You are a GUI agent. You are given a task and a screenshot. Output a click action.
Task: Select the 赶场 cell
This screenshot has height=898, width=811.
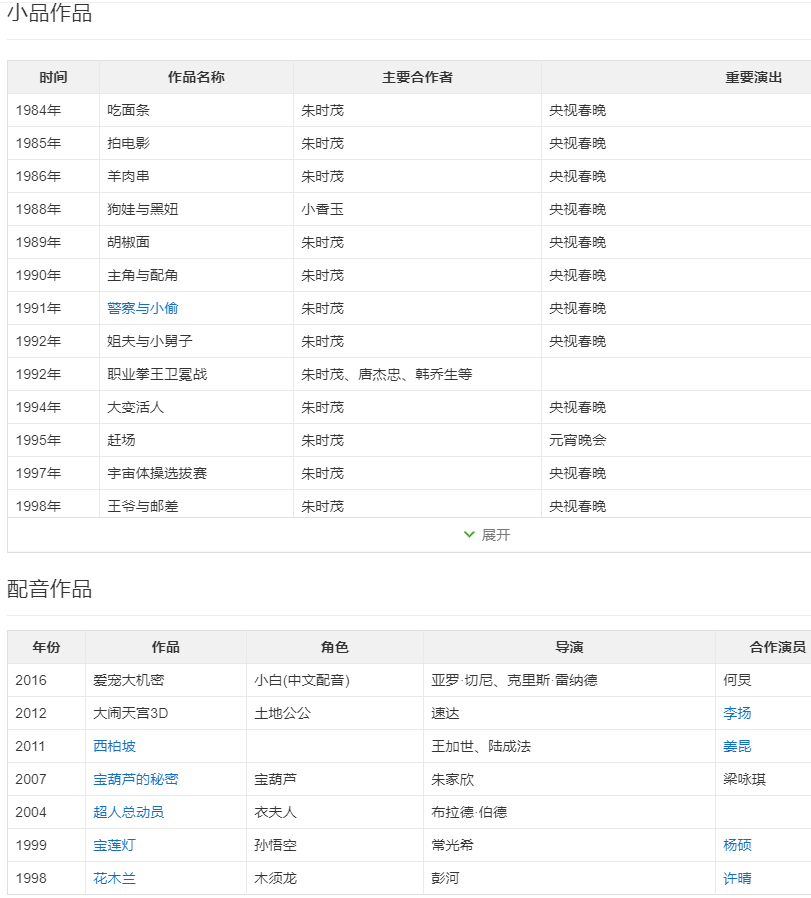196,440
